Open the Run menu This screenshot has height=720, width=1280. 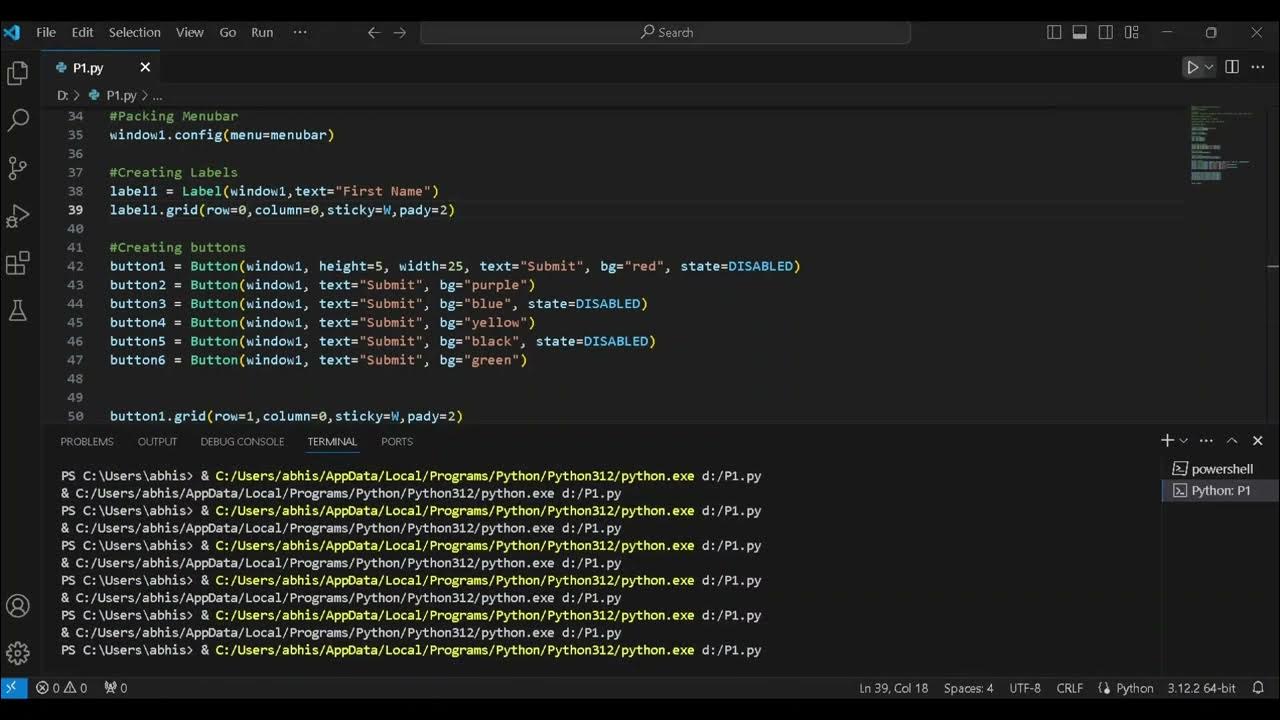coord(262,32)
